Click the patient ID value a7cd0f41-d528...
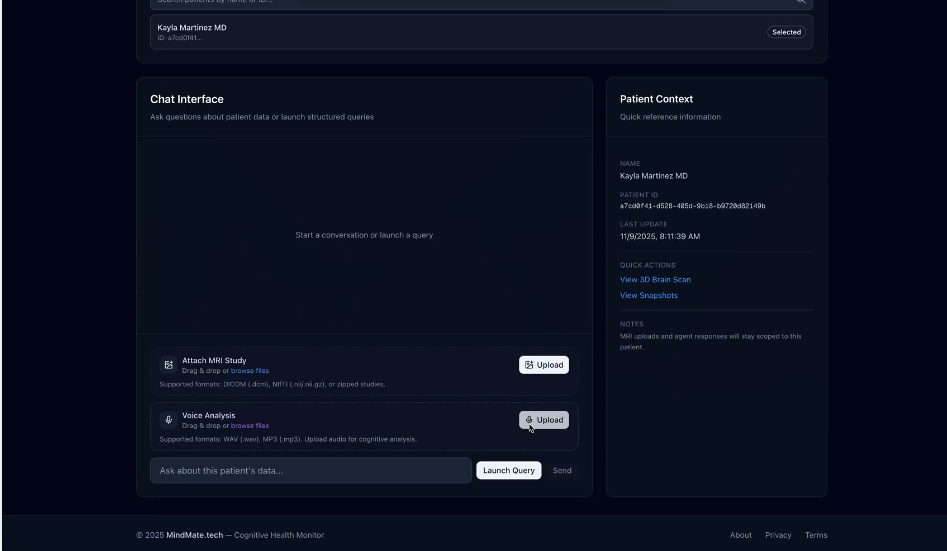The height and width of the screenshot is (551, 947). click(x=692, y=206)
